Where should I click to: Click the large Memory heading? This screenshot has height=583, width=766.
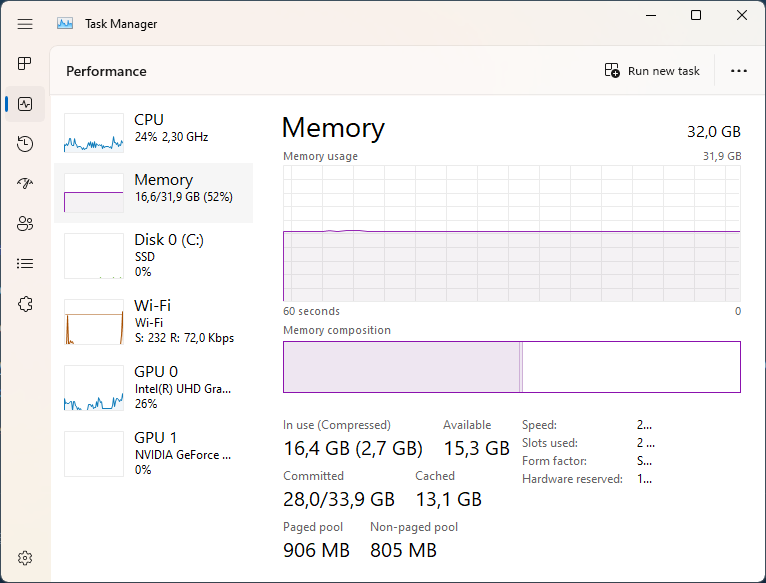tap(333, 128)
